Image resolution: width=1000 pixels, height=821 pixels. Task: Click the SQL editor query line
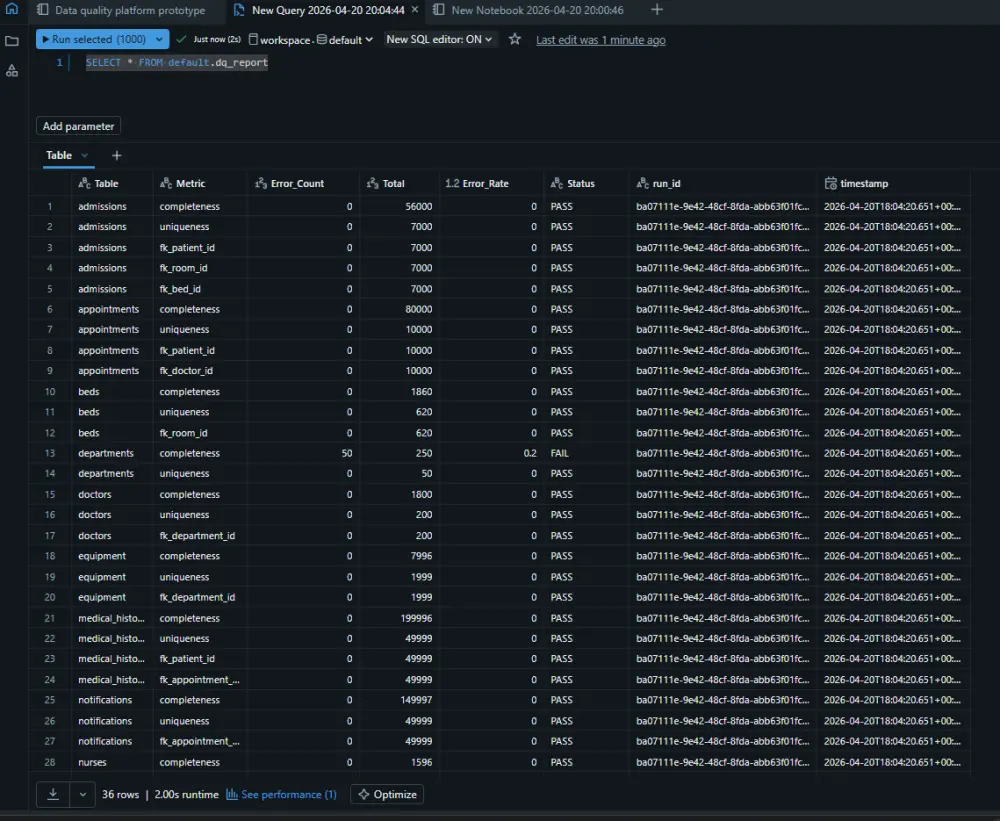(x=177, y=63)
